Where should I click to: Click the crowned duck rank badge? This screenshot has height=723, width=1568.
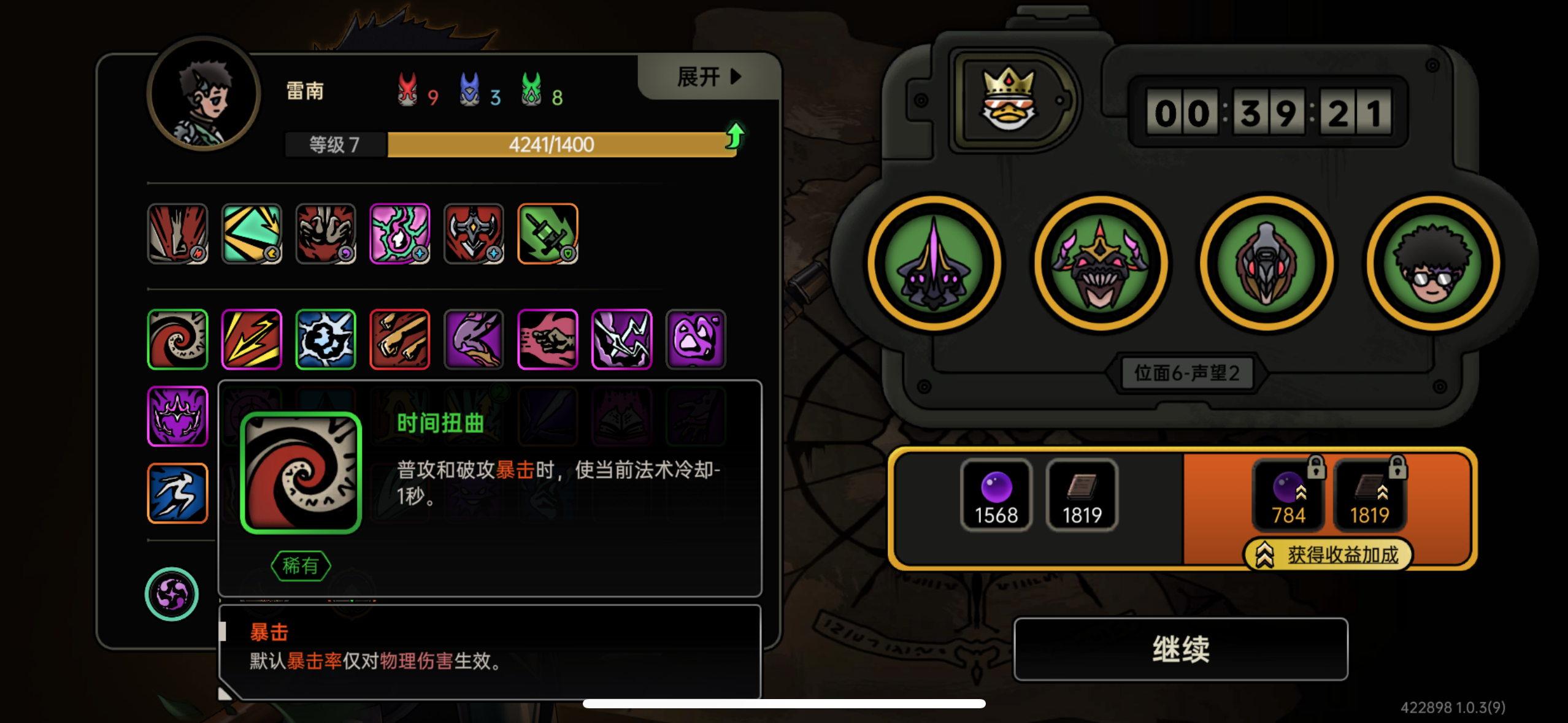(1009, 100)
